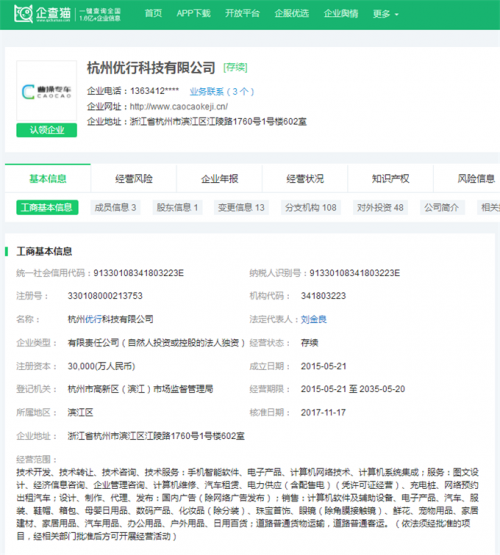Open the 公司简介 sub-tab
The image size is (500, 555).
tap(442, 207)
